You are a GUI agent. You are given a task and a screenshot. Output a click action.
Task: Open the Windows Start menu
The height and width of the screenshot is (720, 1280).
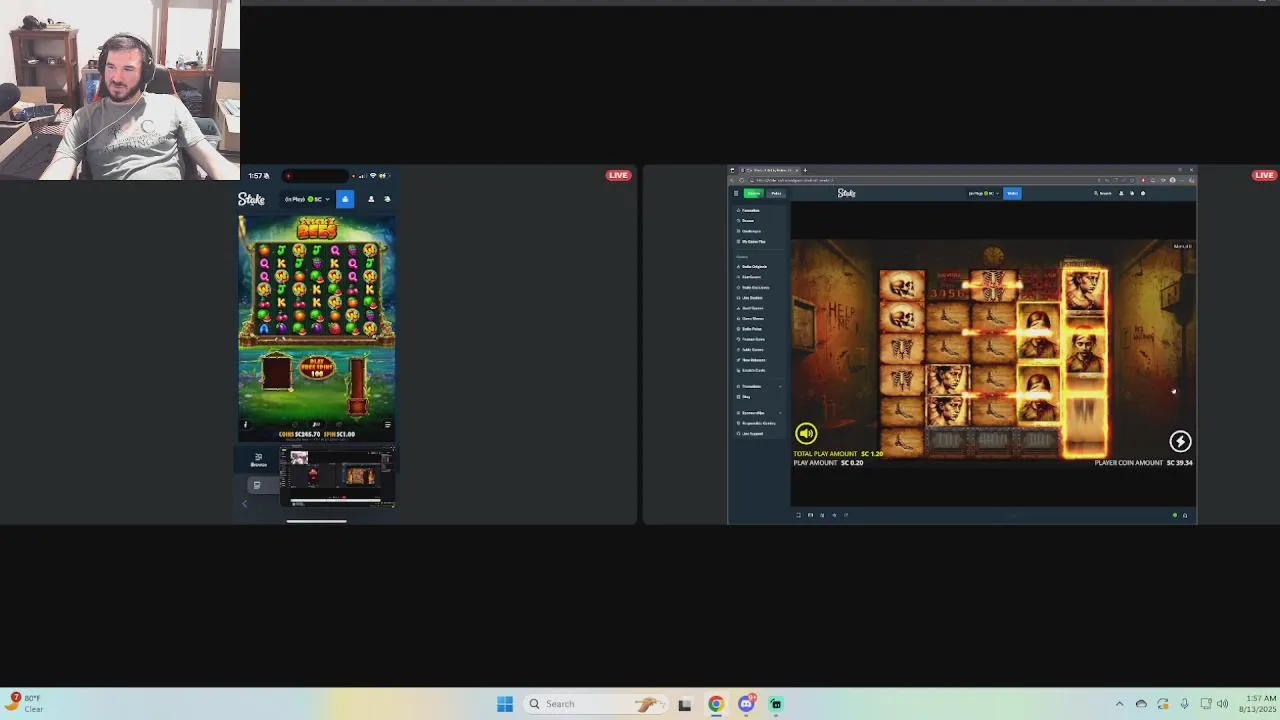pyautogui.click(x=505, y=704)
